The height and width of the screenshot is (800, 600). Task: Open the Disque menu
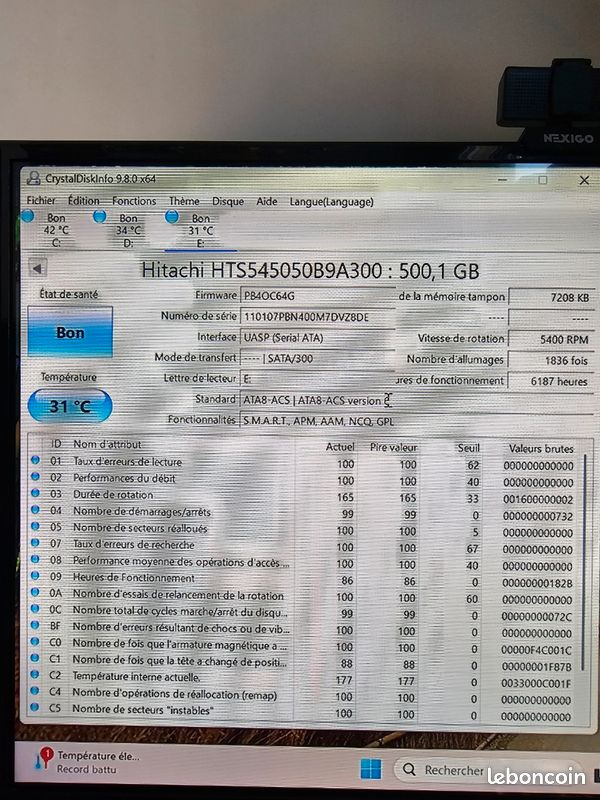(x=228, y=202)
